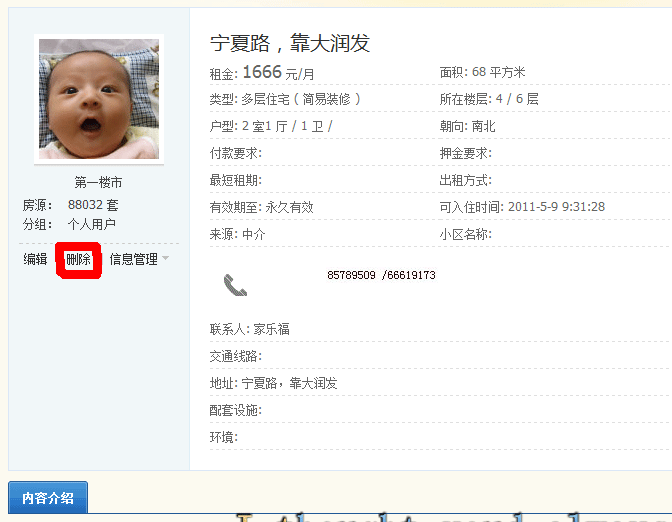Click phone number 85789509 /66619173
The height and width of the screenshot is (522, 672).
(381, 275)
